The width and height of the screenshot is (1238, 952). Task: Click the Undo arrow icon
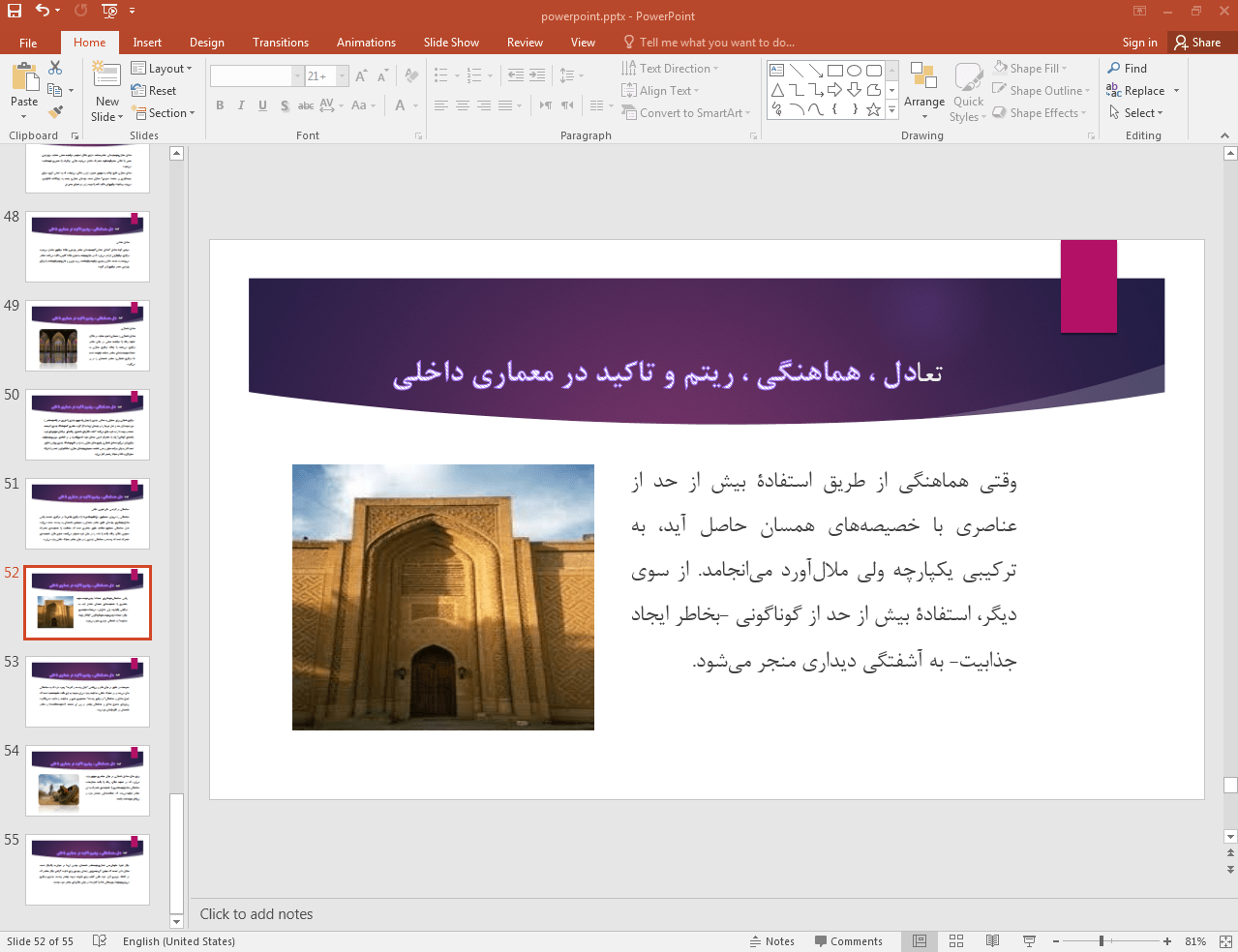point(42,11)
